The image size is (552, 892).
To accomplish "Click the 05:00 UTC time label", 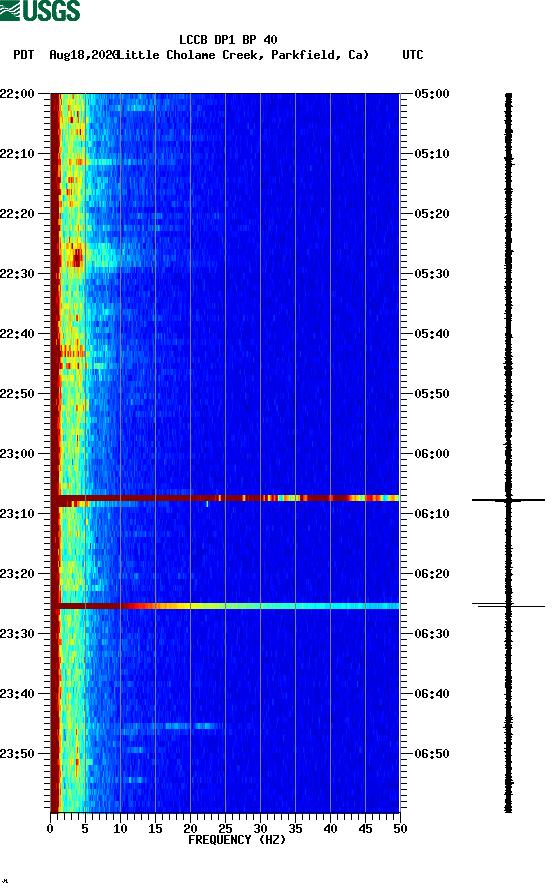I will [x=432, y=94].
